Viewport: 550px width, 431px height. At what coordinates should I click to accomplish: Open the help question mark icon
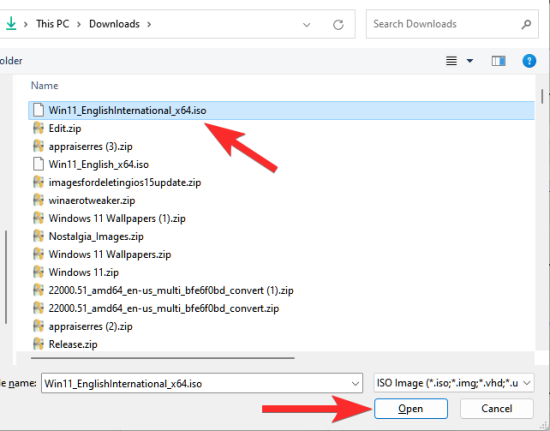(529, 61)
